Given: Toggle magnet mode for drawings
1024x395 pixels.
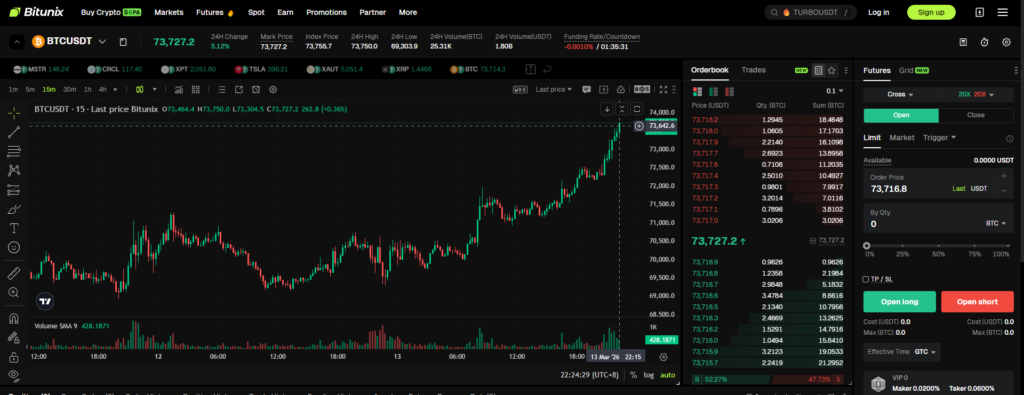Looking at the screenshot, I should click(x=14, y=319).
